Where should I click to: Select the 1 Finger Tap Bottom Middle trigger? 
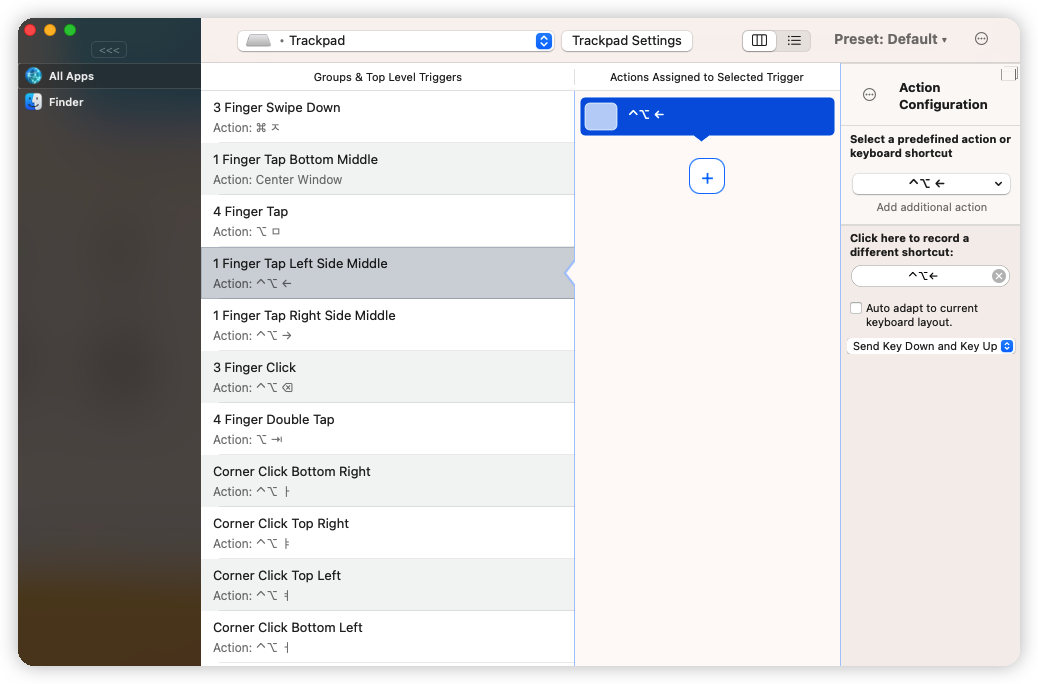387,169
